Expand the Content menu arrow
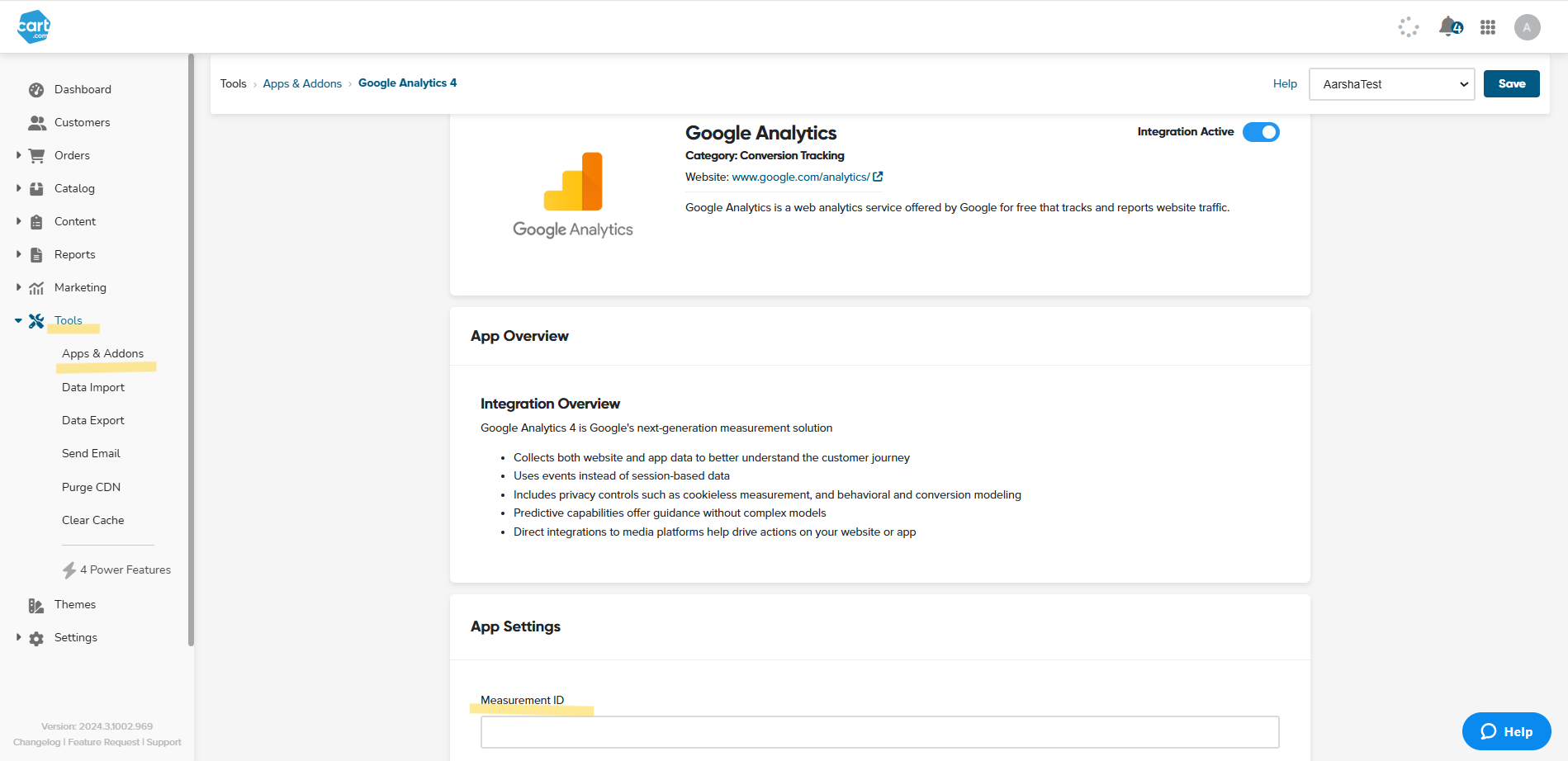Image resolution: width=1568 pixels, height=761 pixels. (18, 221)
